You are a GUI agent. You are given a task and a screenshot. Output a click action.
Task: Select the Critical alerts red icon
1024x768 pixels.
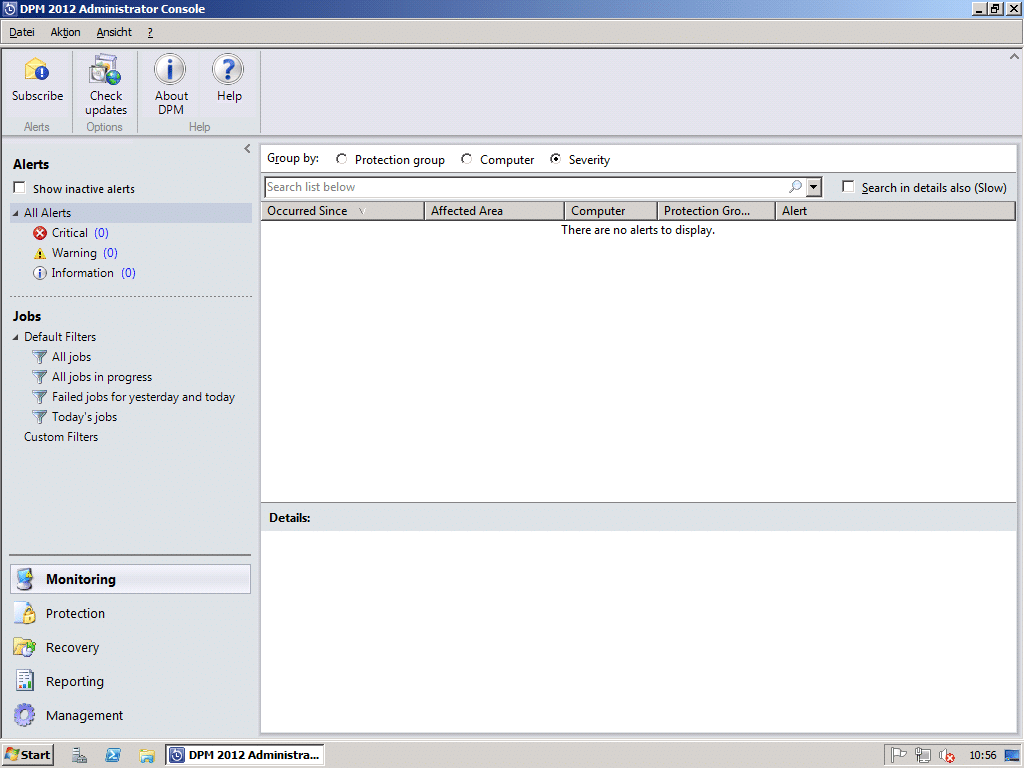(40, 233)
